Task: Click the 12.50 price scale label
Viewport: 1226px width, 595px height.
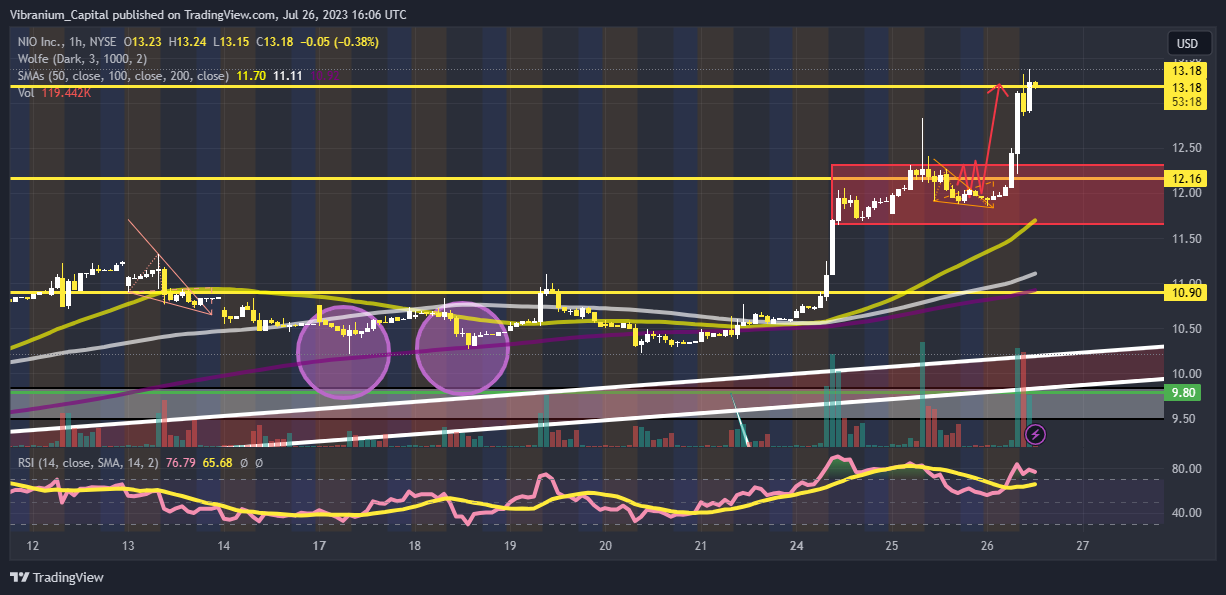Action: 1188,148
